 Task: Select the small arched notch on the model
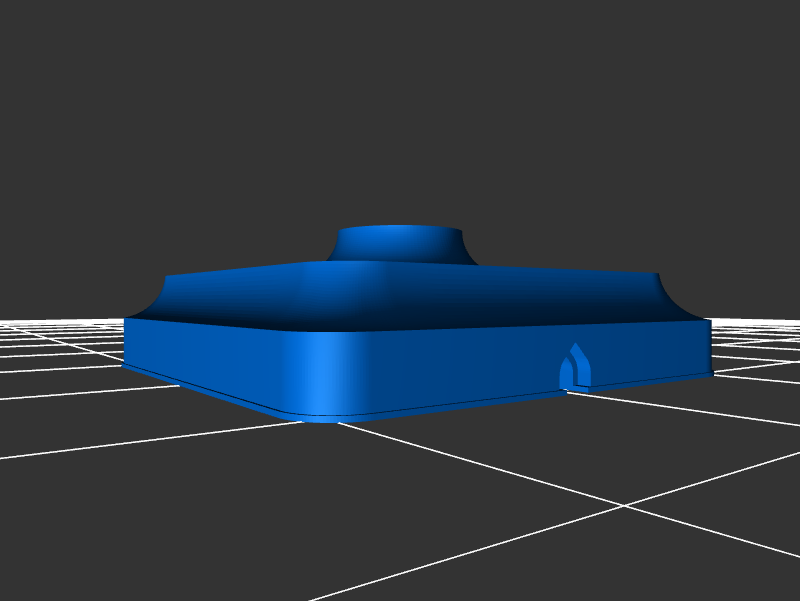[574, 370]
